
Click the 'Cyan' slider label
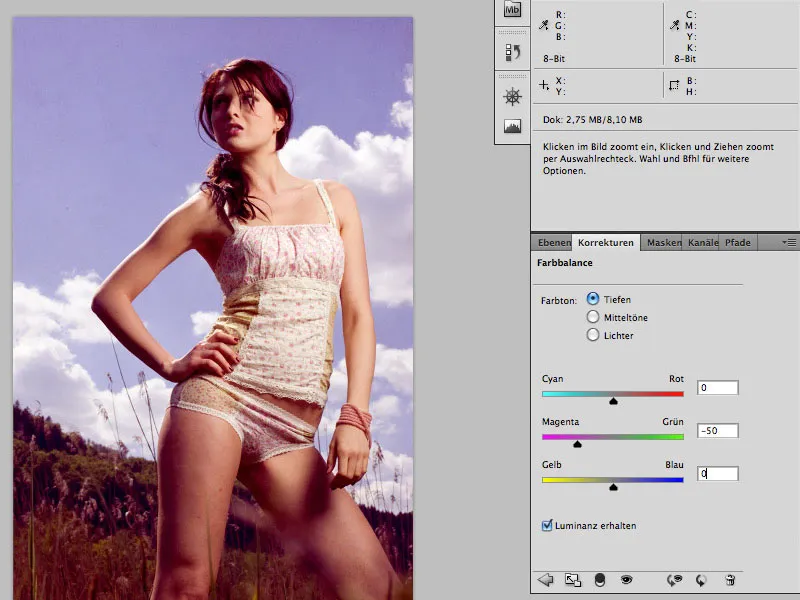coord(553,379)
